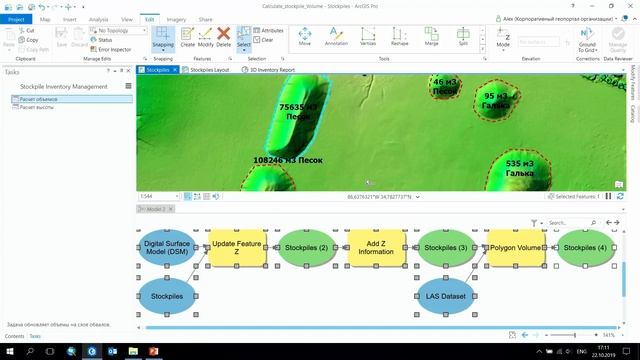The image size is (640, 360).
Task: Toggle snap to grid at map bottom
Action: coord(207,197)
